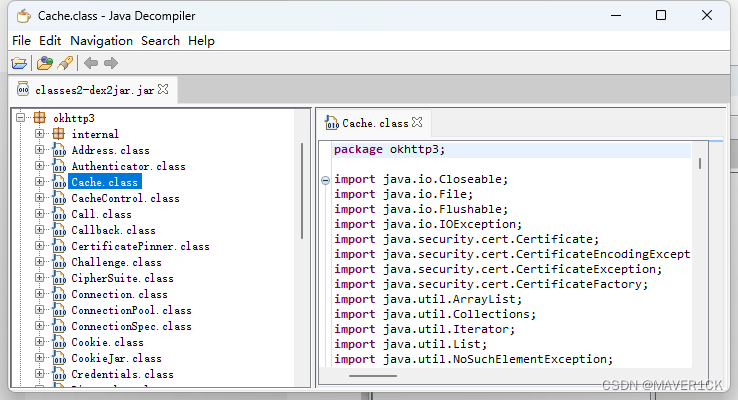Open the Navigation menu

101,41
